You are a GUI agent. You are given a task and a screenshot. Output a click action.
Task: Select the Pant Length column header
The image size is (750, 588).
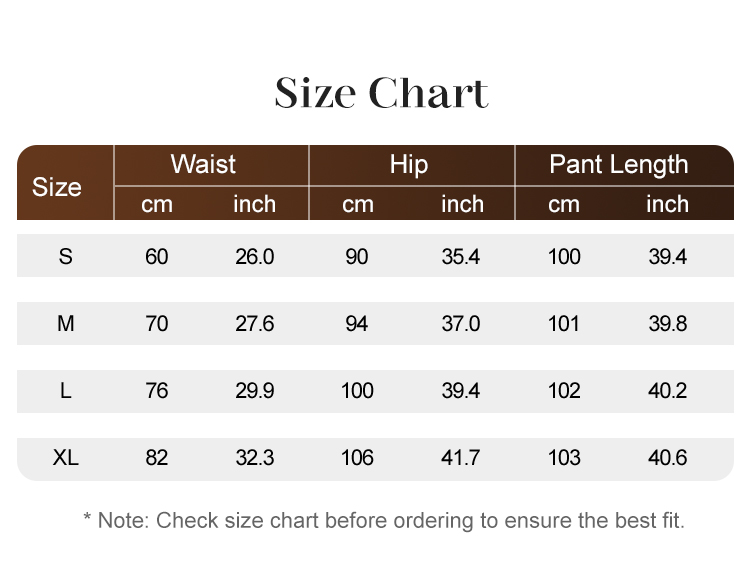(x=618, y=165)
